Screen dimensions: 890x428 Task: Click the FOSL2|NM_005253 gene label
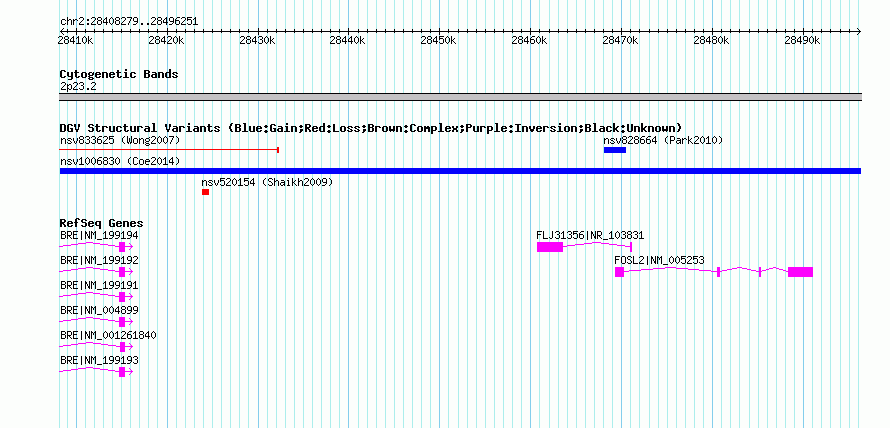click(660, 260)
